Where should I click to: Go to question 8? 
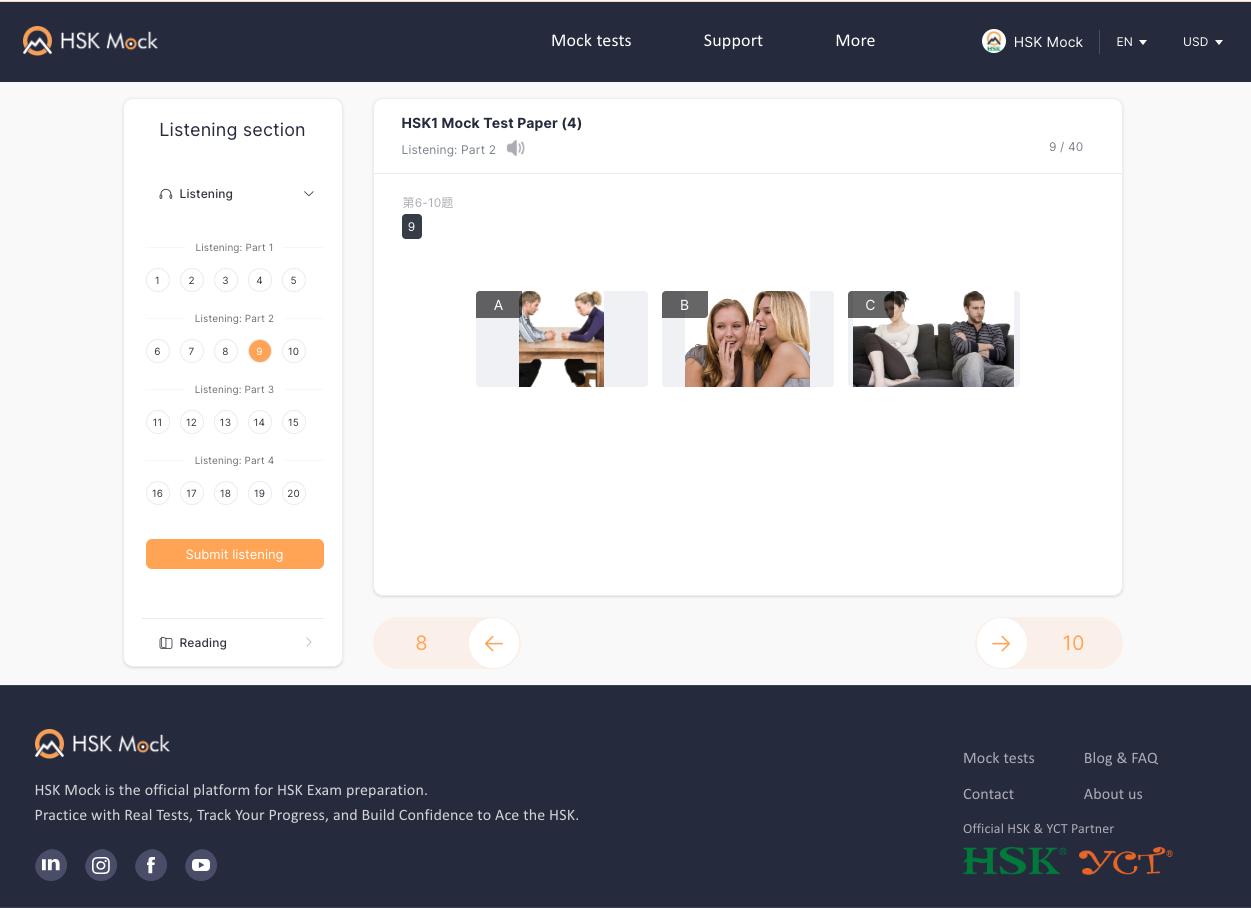pyautogui.click(x=225, y=351)
